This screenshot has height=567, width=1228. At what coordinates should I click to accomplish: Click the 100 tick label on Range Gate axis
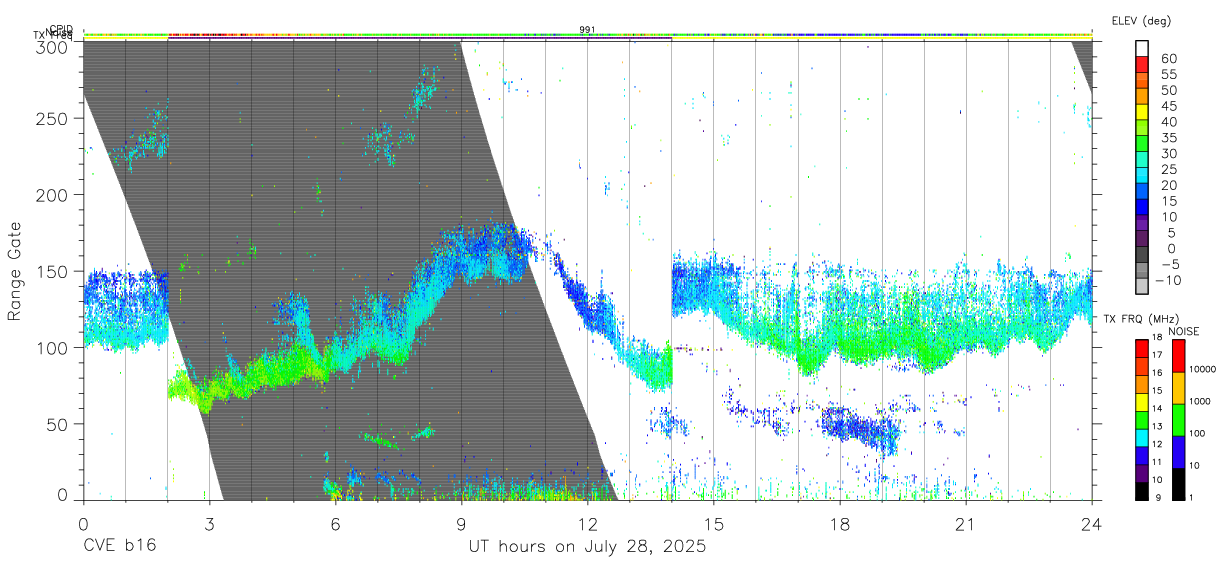coord(52,348)
